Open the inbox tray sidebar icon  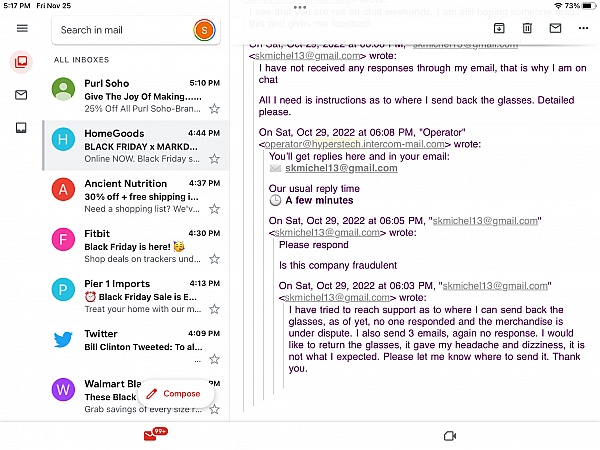(21, 128)
